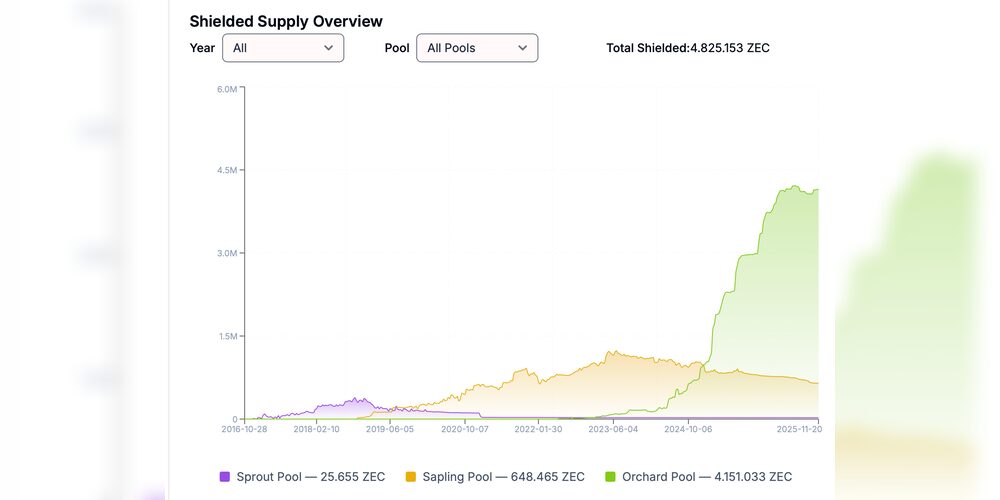This screenshot has height=500, width=1000.
Task: Click the 2020-10-07 x-axis date label
Action: point(465,429)
